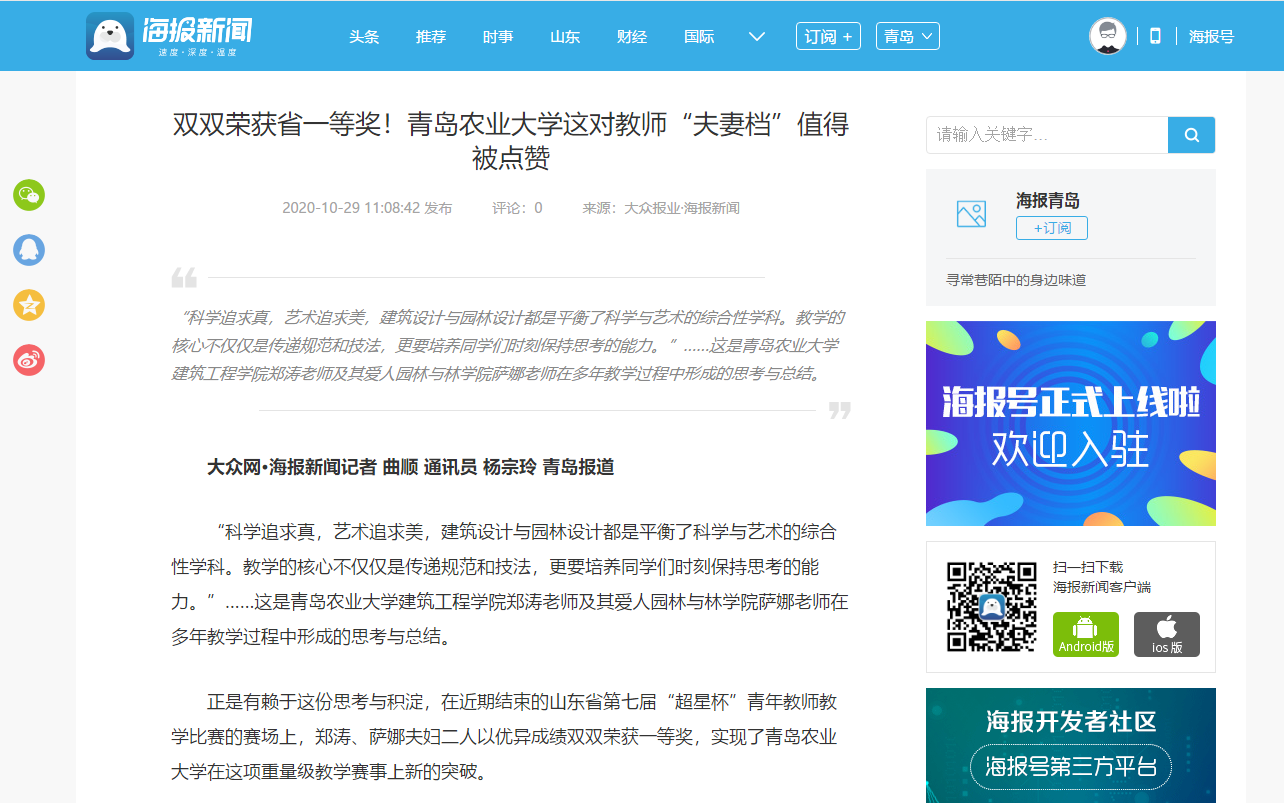Image resolution: width=1284 pixels, height=803 pixels.
Task: Click the 订阅 + button in navigation
Action: tap(828, 36)
